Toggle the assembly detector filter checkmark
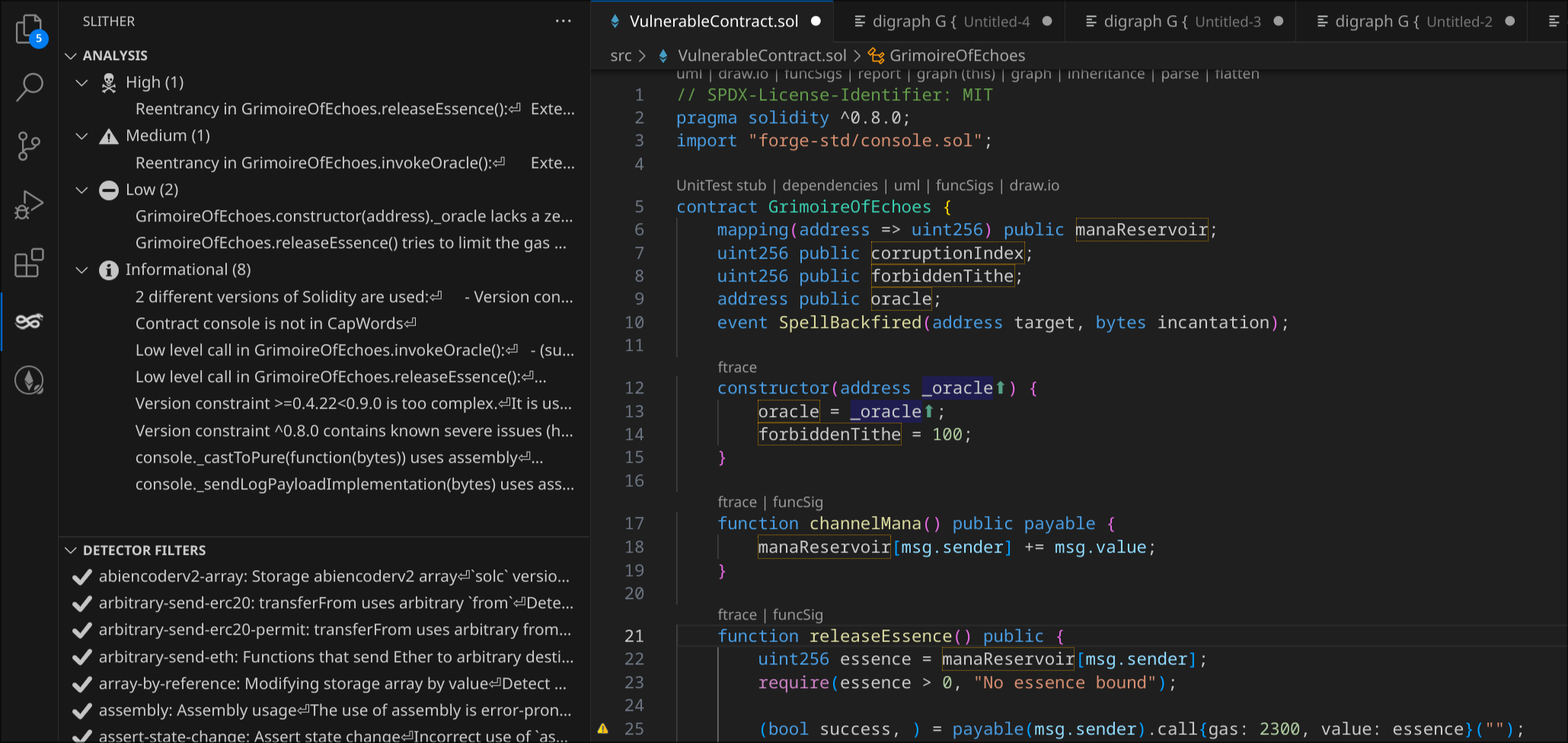 click(x=81, y=711)
